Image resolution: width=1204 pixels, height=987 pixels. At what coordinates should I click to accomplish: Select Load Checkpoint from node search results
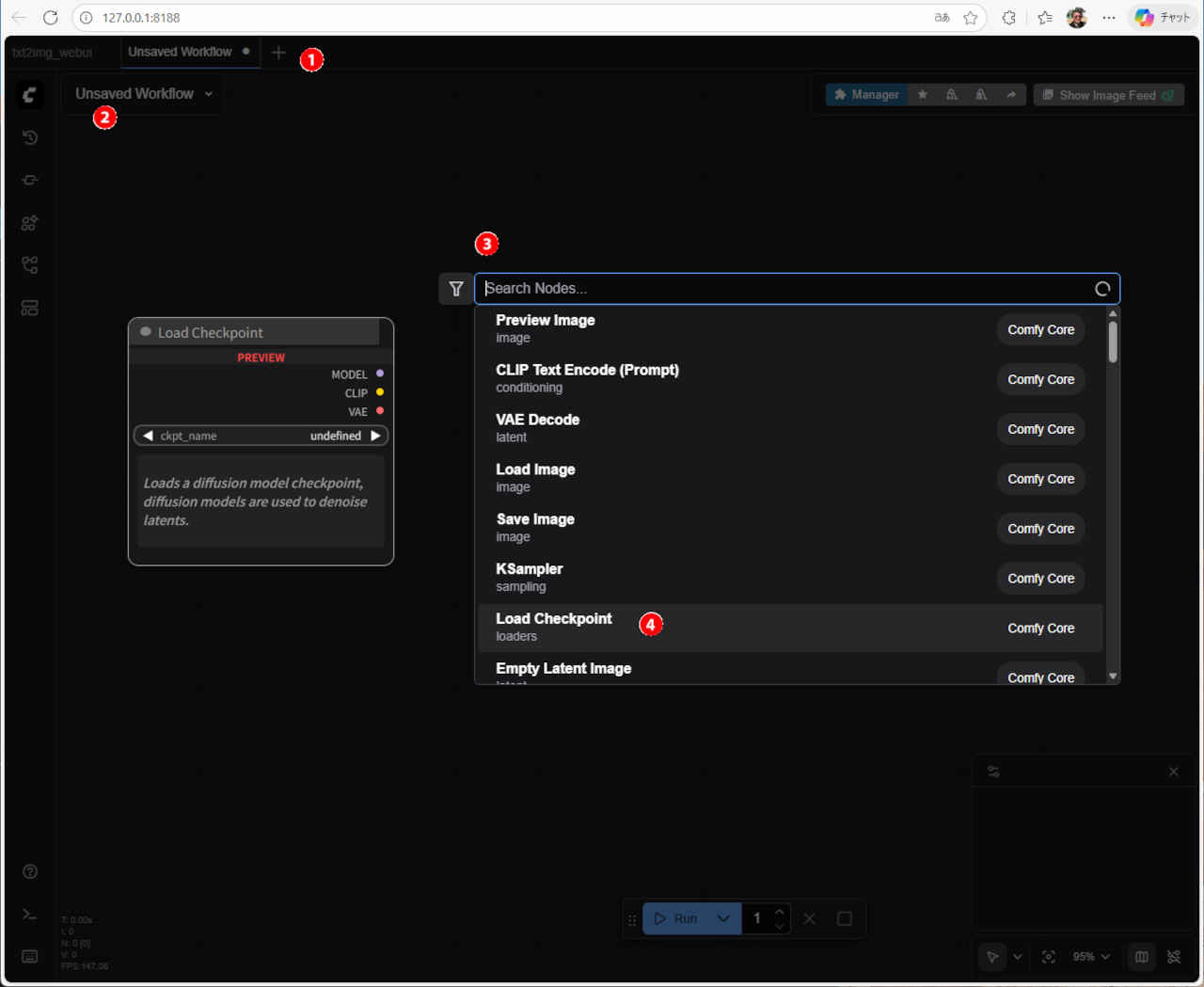(554, 628)
